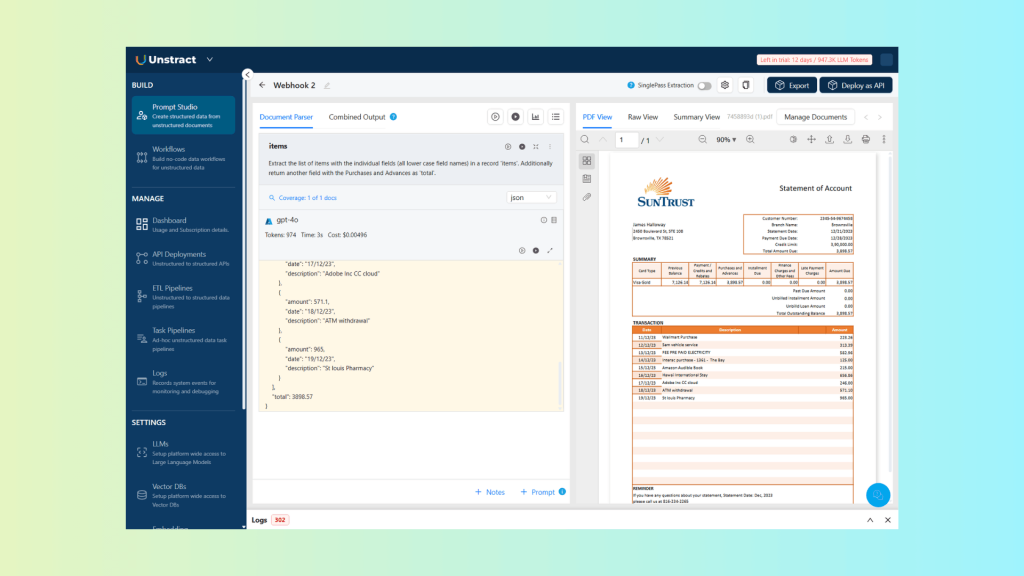The width and height of the screenshot is (1024, 576).
Task: Open the PDF attachments paperclip panel
Action: pos(587,197)
